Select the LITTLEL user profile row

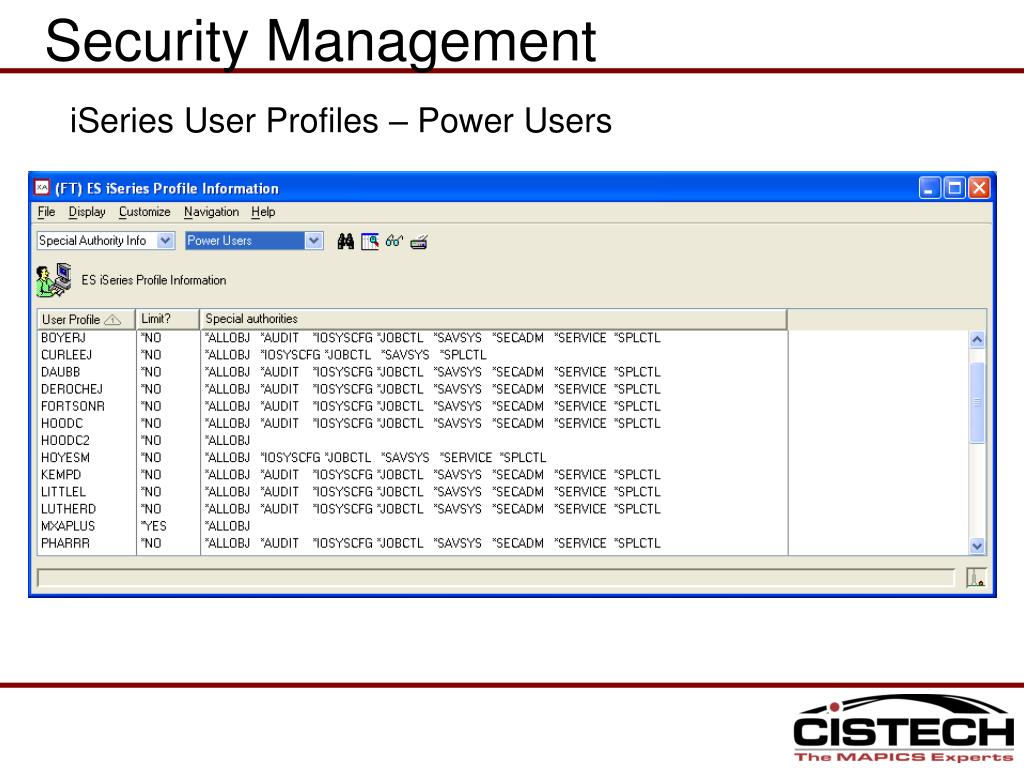pos(413,491)
